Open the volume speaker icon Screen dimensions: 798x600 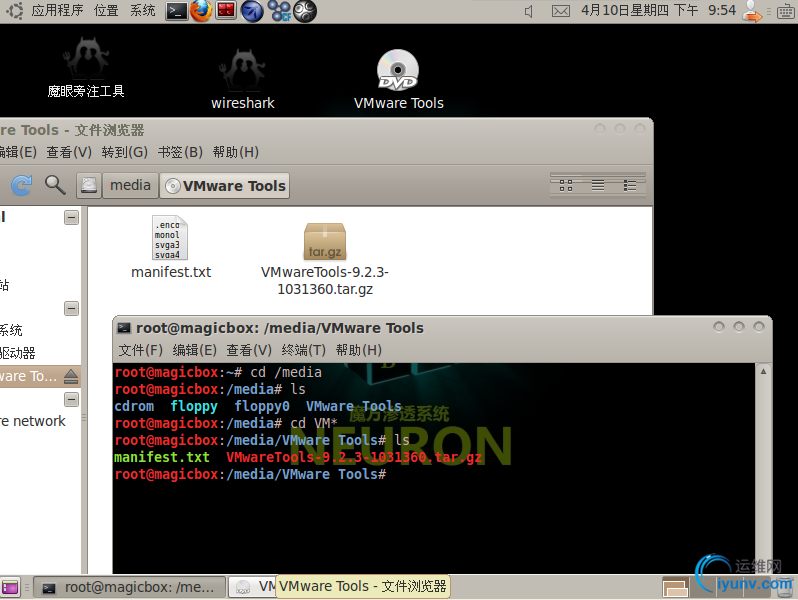(529, 11)
